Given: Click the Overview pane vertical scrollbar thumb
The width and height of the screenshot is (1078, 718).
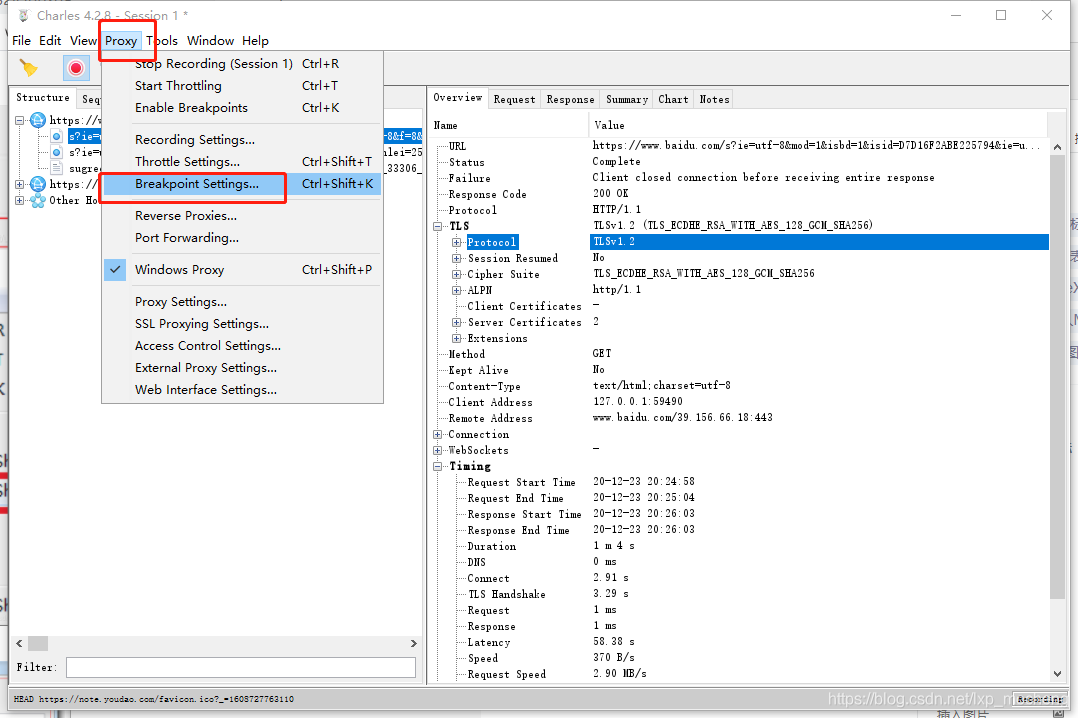Looking at the screenshot, I should point(1057,377).
